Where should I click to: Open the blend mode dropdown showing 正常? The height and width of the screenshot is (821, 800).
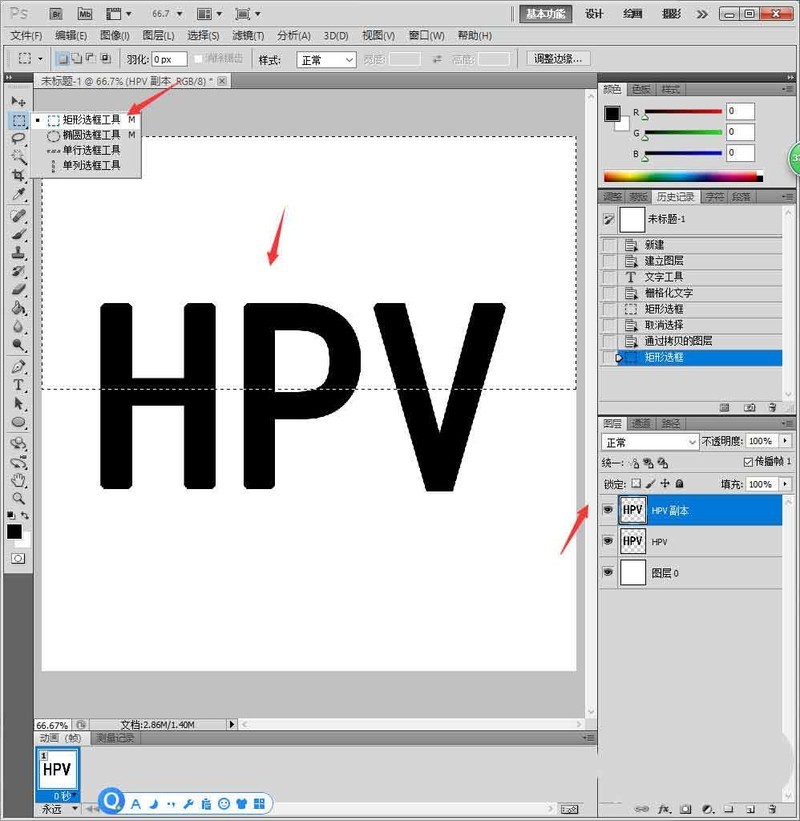click(x=650, y=440)
